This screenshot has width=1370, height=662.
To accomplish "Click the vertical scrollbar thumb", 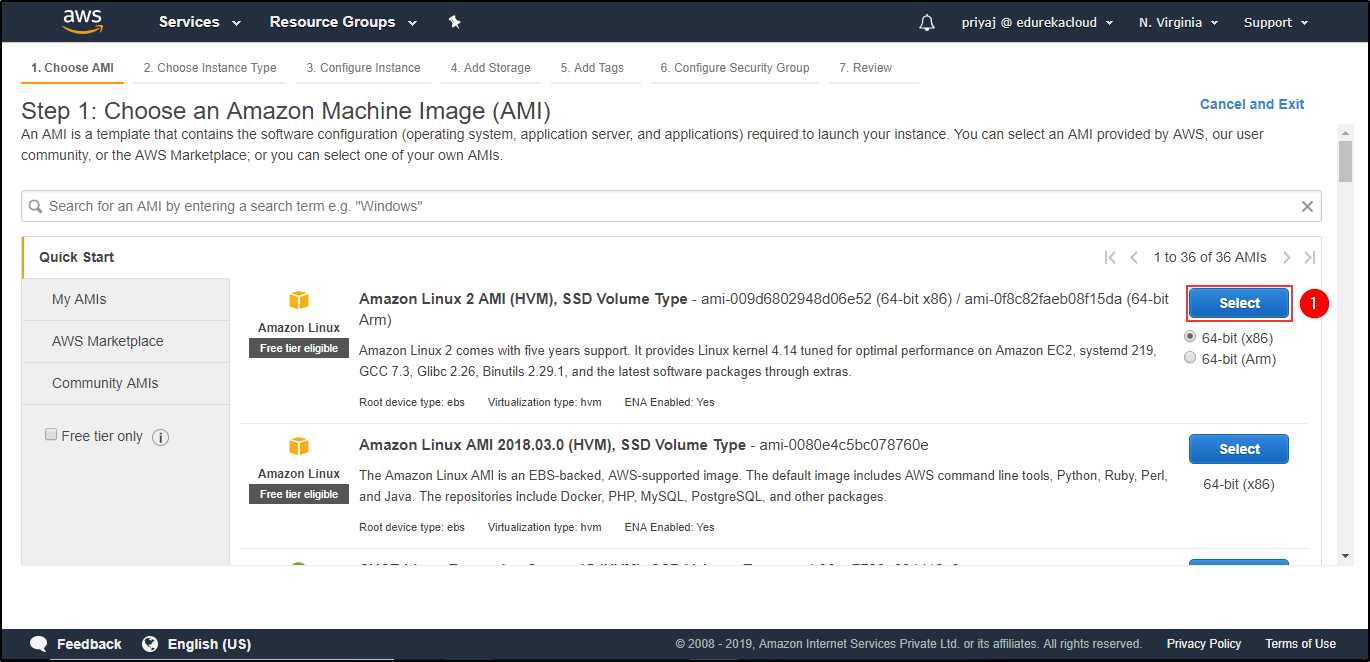I will pyautogui.click(x=1345, y=162).
